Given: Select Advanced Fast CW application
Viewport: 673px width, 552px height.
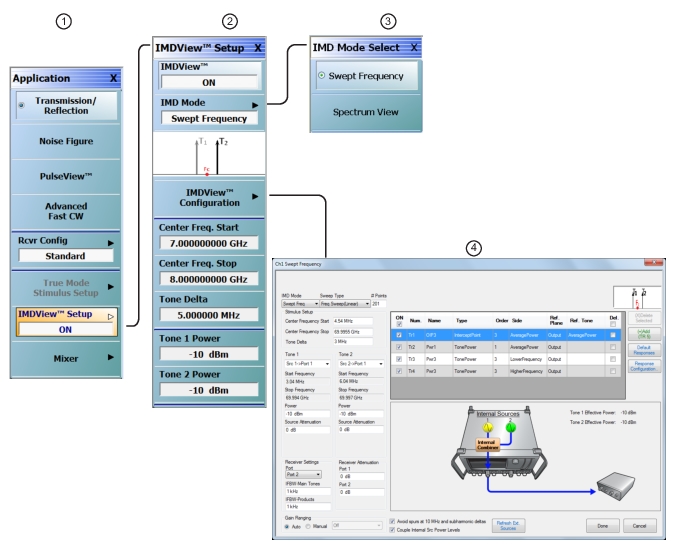Looking at the screenshot, I should pyautogui.click(x=66, y=212).
